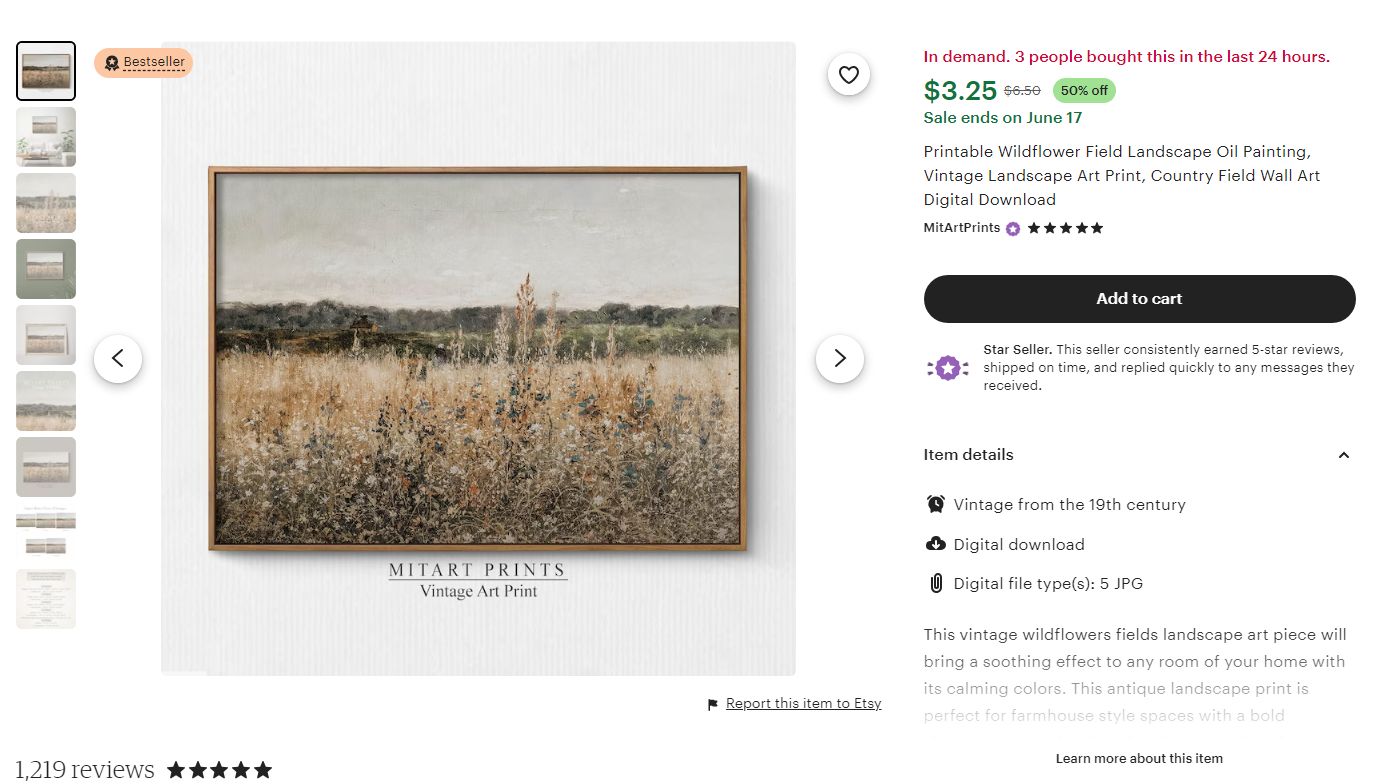The image size is (1390, 781).
Task: Click the vintage clock icon in item details
Action: coord(936,504)
